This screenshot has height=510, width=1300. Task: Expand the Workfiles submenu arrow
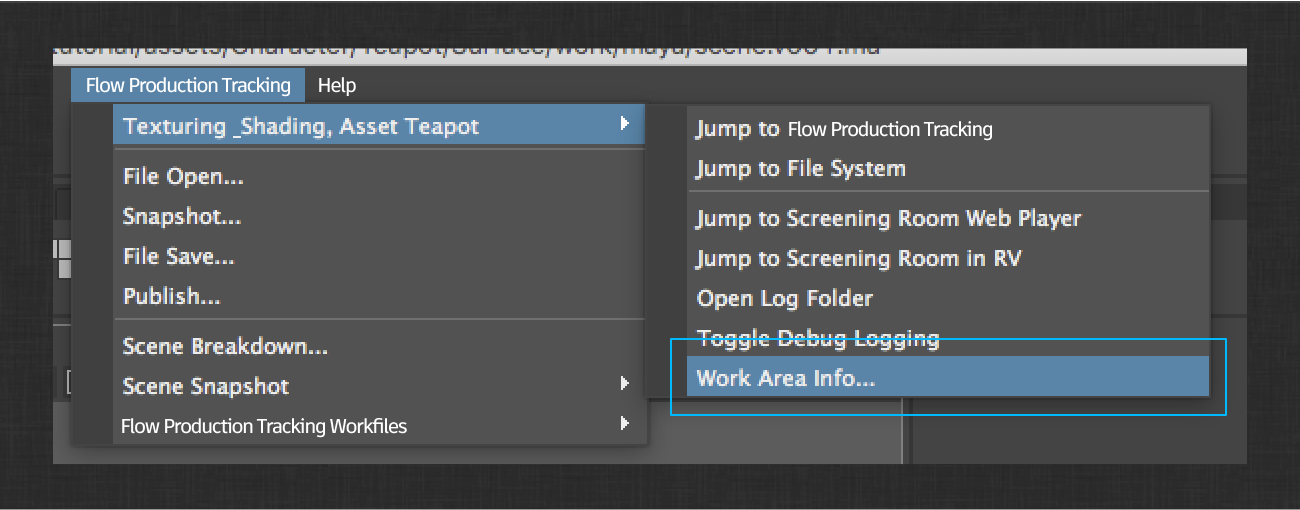click(x=624, y=423)
